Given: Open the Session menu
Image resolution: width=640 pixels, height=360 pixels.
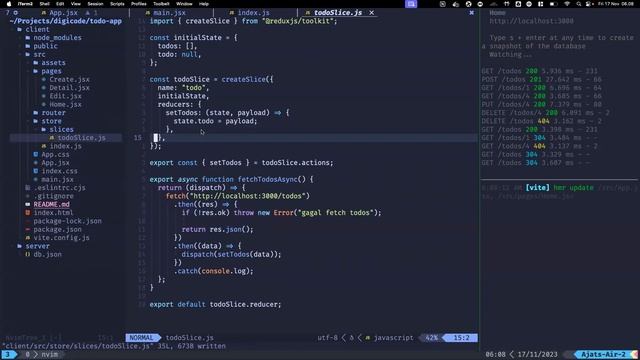Looking at the screenshot, I should point(95,4).
